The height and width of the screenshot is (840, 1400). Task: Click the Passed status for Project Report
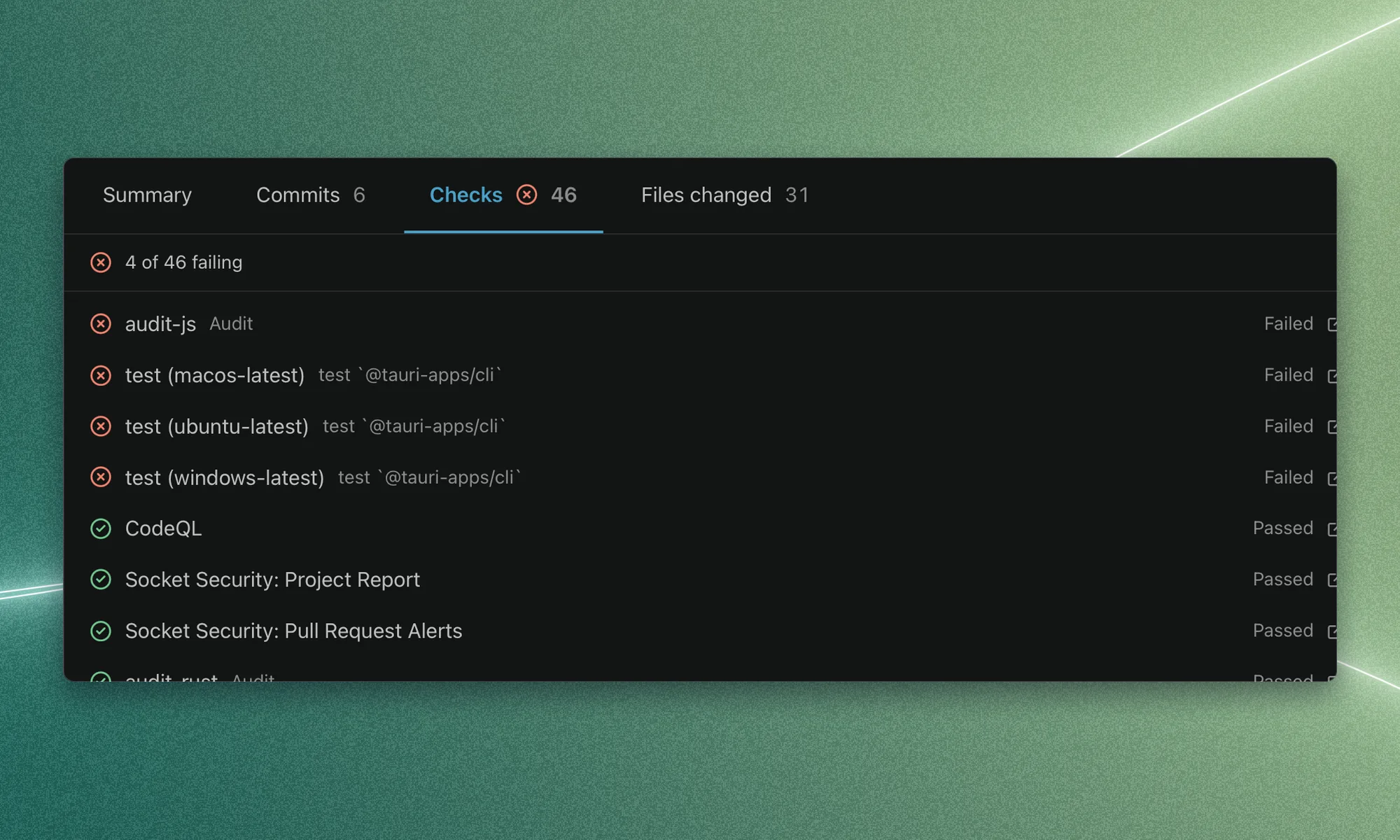click(x=1283, y=579)
